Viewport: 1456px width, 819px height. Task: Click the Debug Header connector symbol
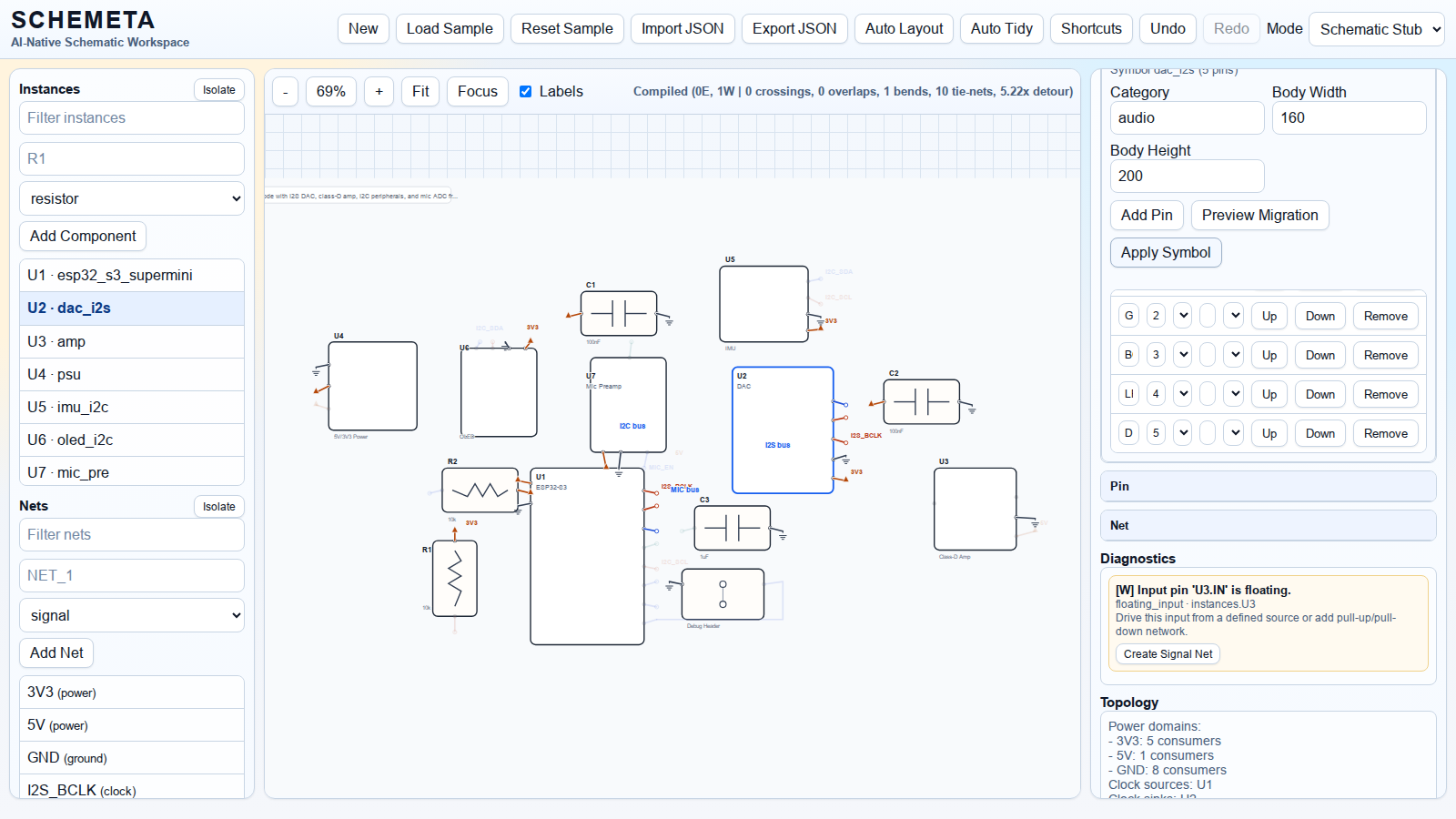click(723, 594)
